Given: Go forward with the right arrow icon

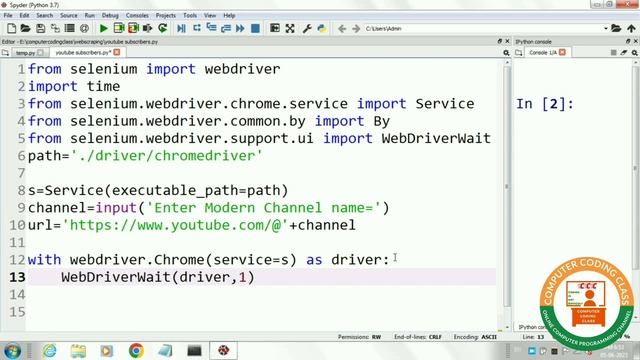Looking at the screenshot, I should point(356,29).
